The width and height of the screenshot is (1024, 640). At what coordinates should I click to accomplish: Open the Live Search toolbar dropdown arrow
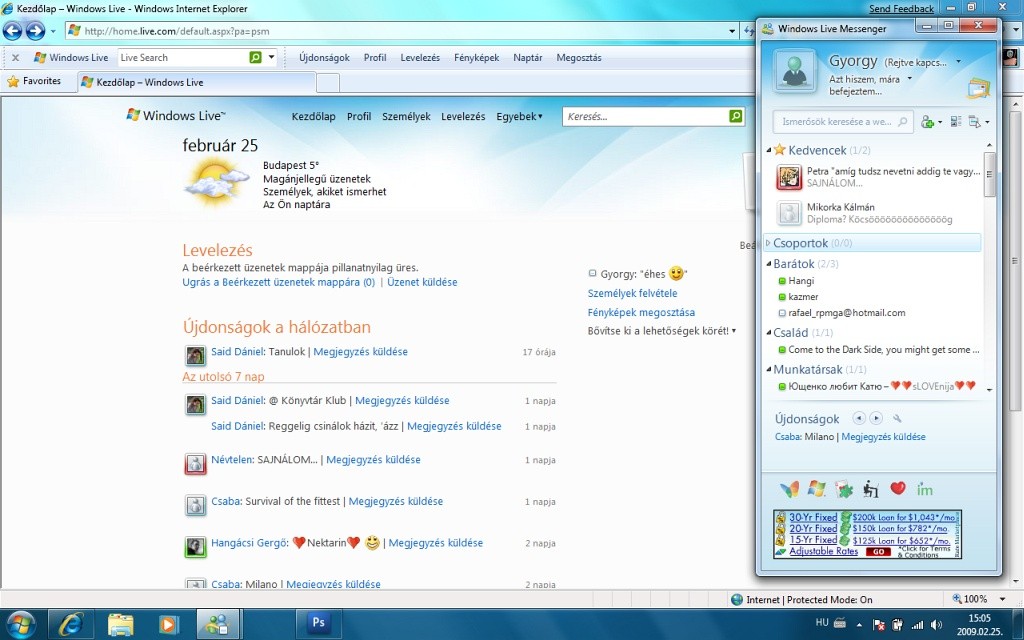point(272,57)
